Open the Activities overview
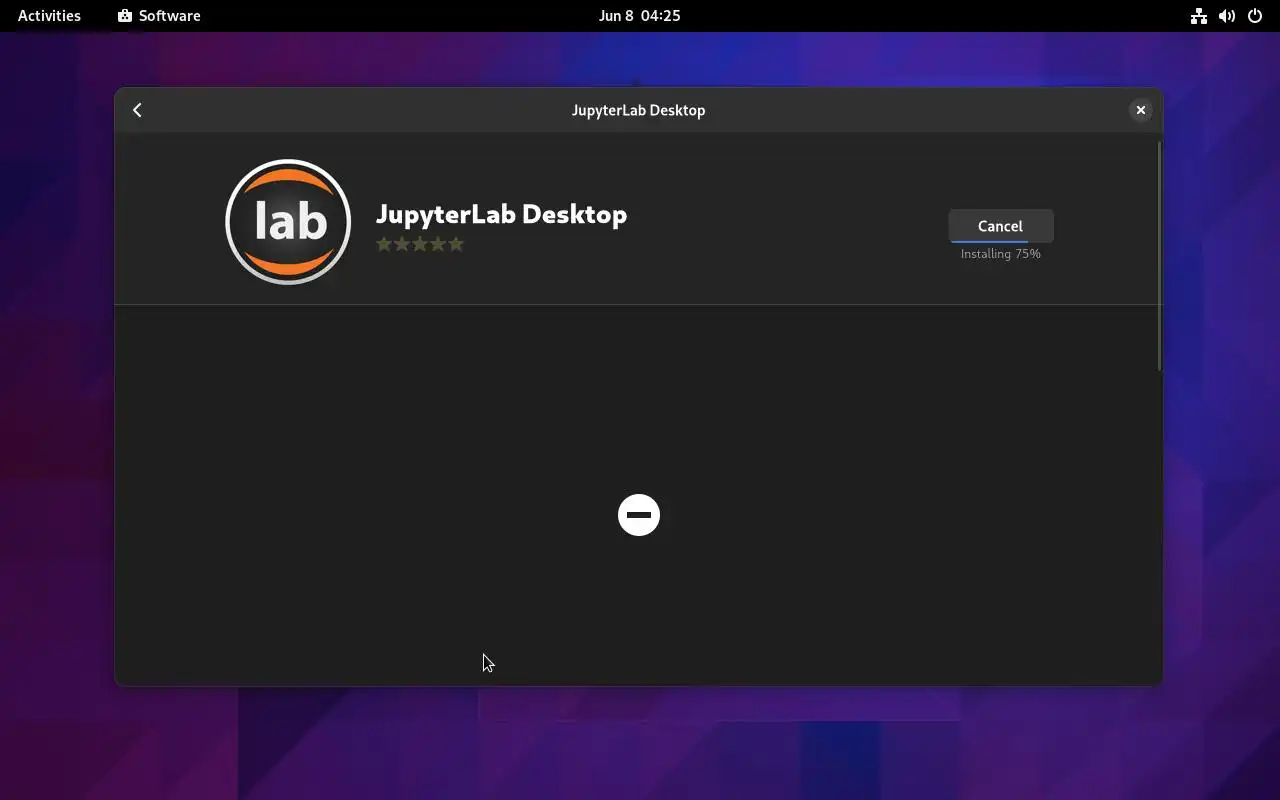Image resolution: width=1280 pixels, height=800 pixels. (49, 16)
